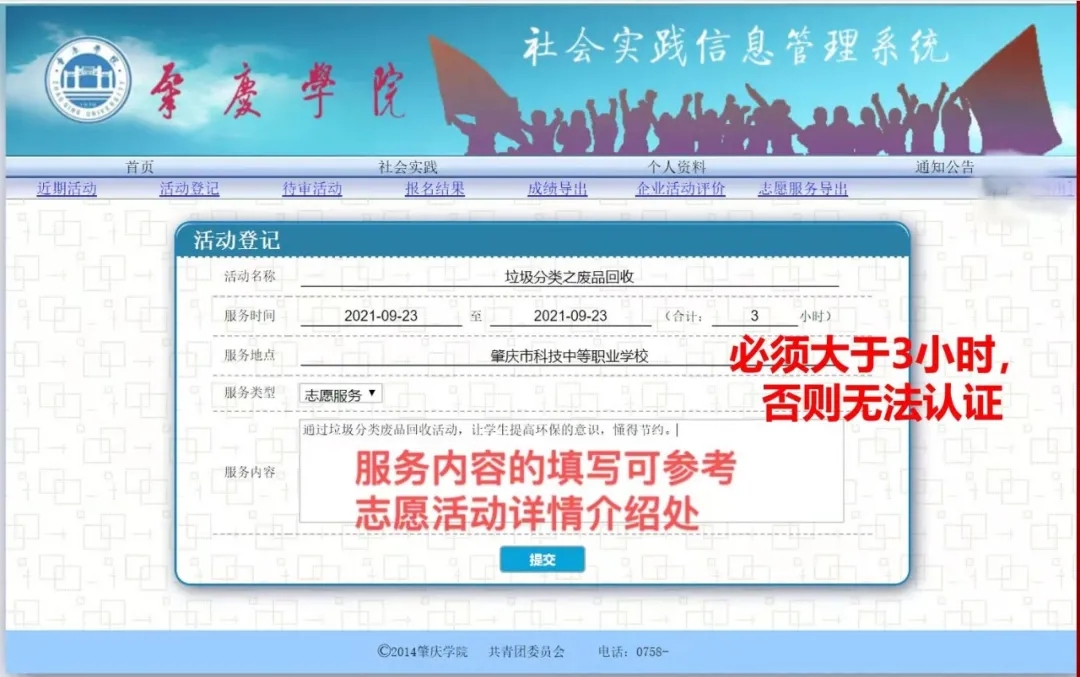Open the 个人资料 menu item
The height and width of the screenshot is (677, 1080).
(677, 167)
